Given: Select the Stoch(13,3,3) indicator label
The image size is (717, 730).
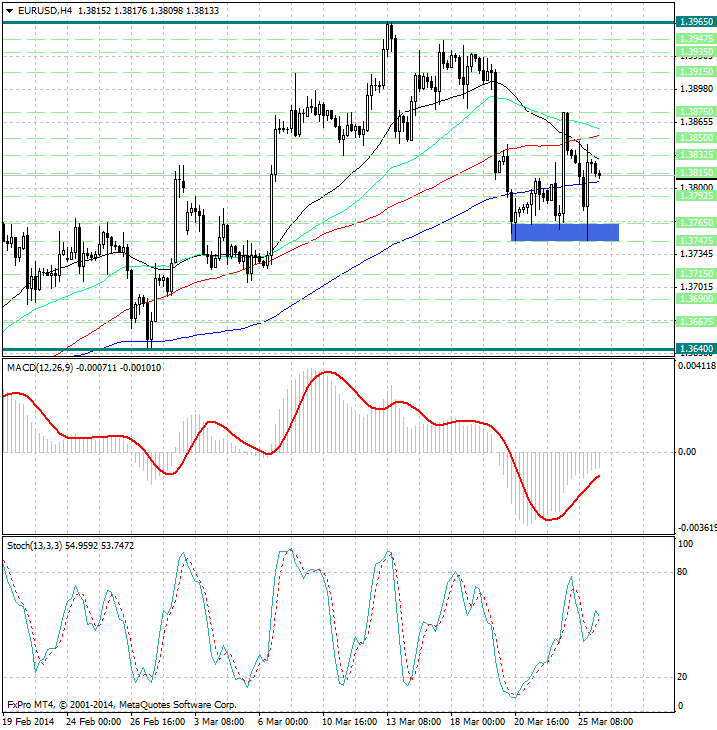Looking at the screenshot, I should (38, 545).
